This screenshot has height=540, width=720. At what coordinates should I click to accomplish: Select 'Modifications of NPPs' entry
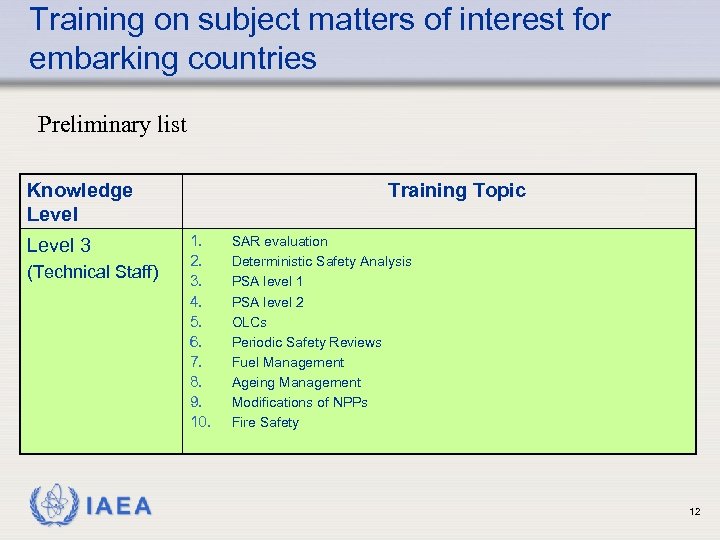299,402
